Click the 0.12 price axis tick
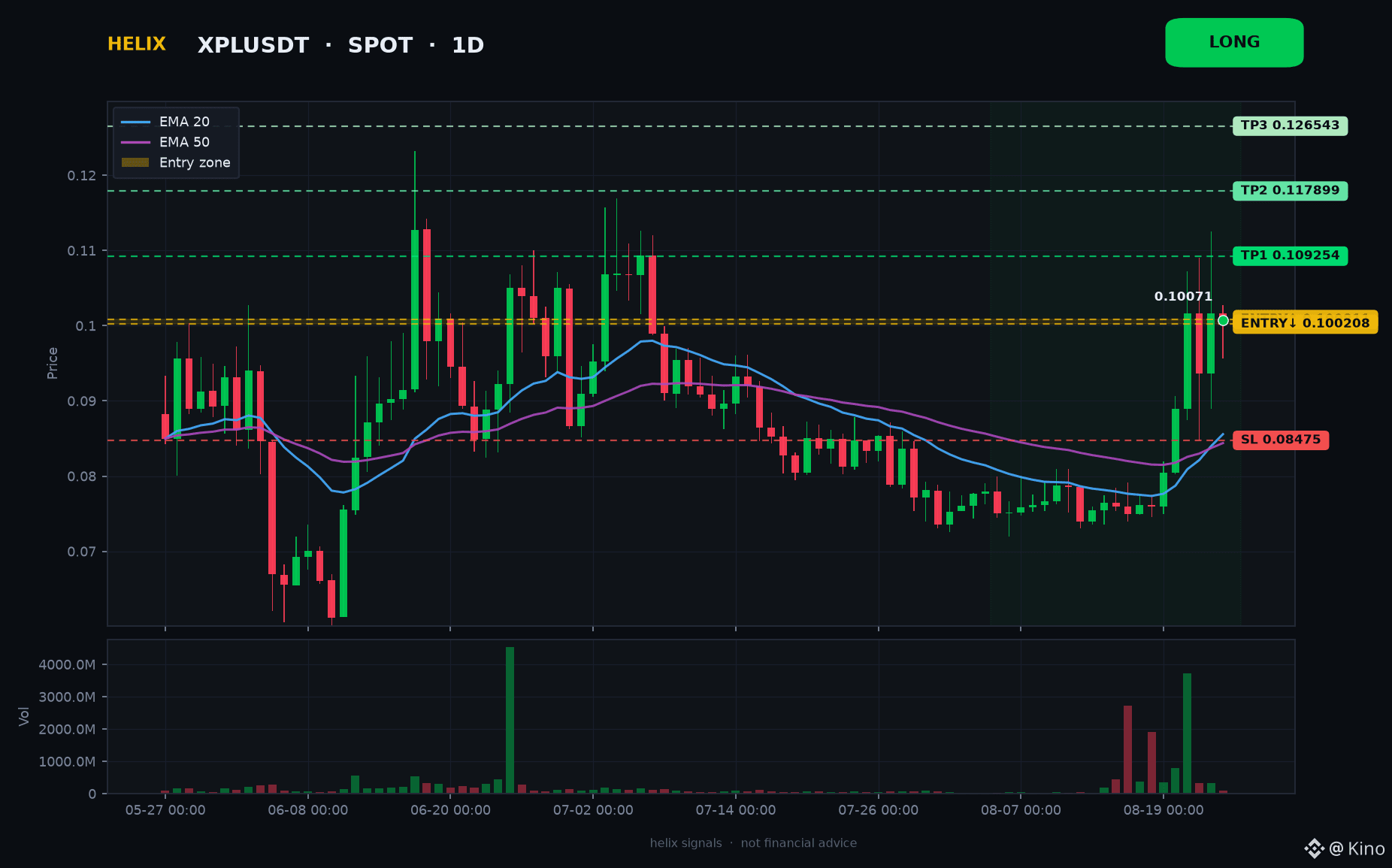Screen dimensions: 1392x868 82,176
